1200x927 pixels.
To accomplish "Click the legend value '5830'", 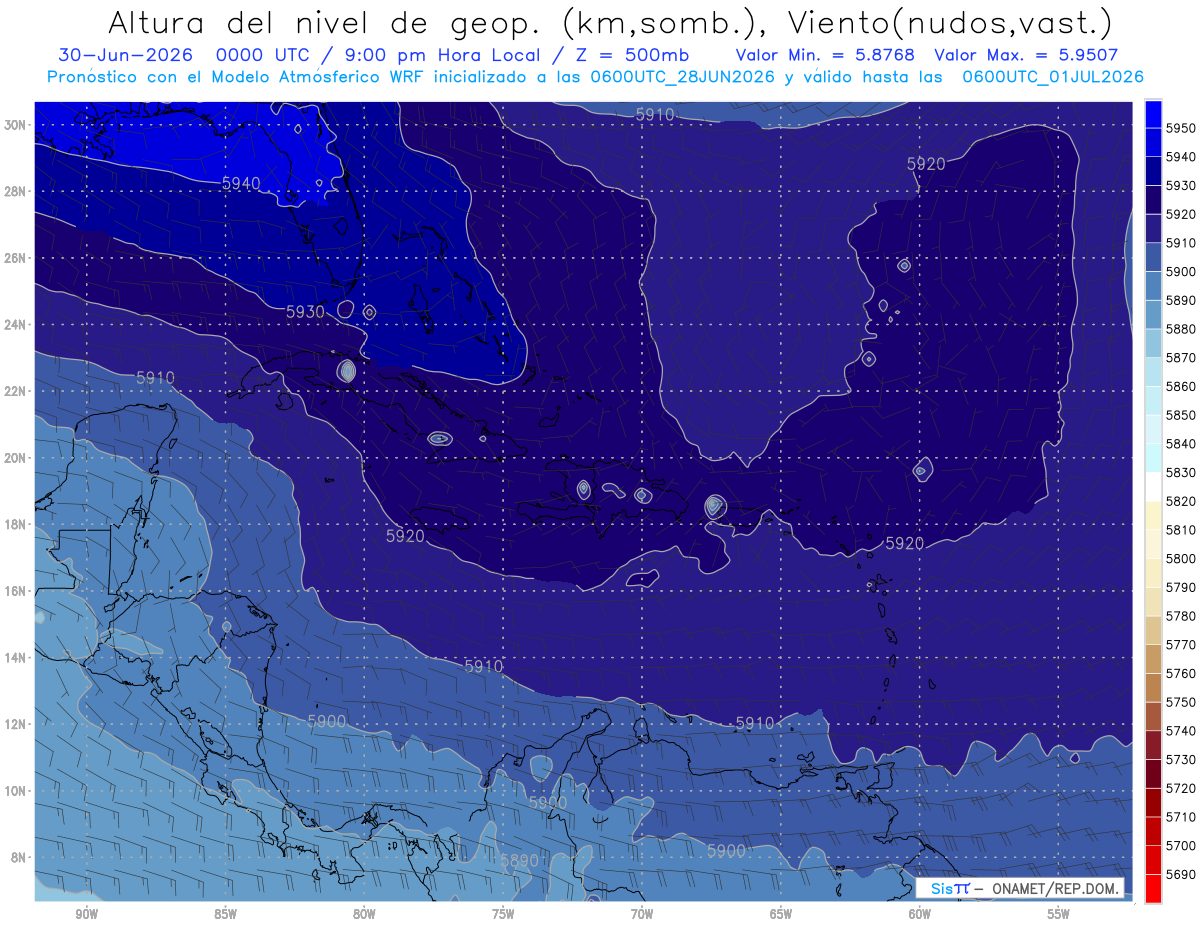I will [1181, 472].
